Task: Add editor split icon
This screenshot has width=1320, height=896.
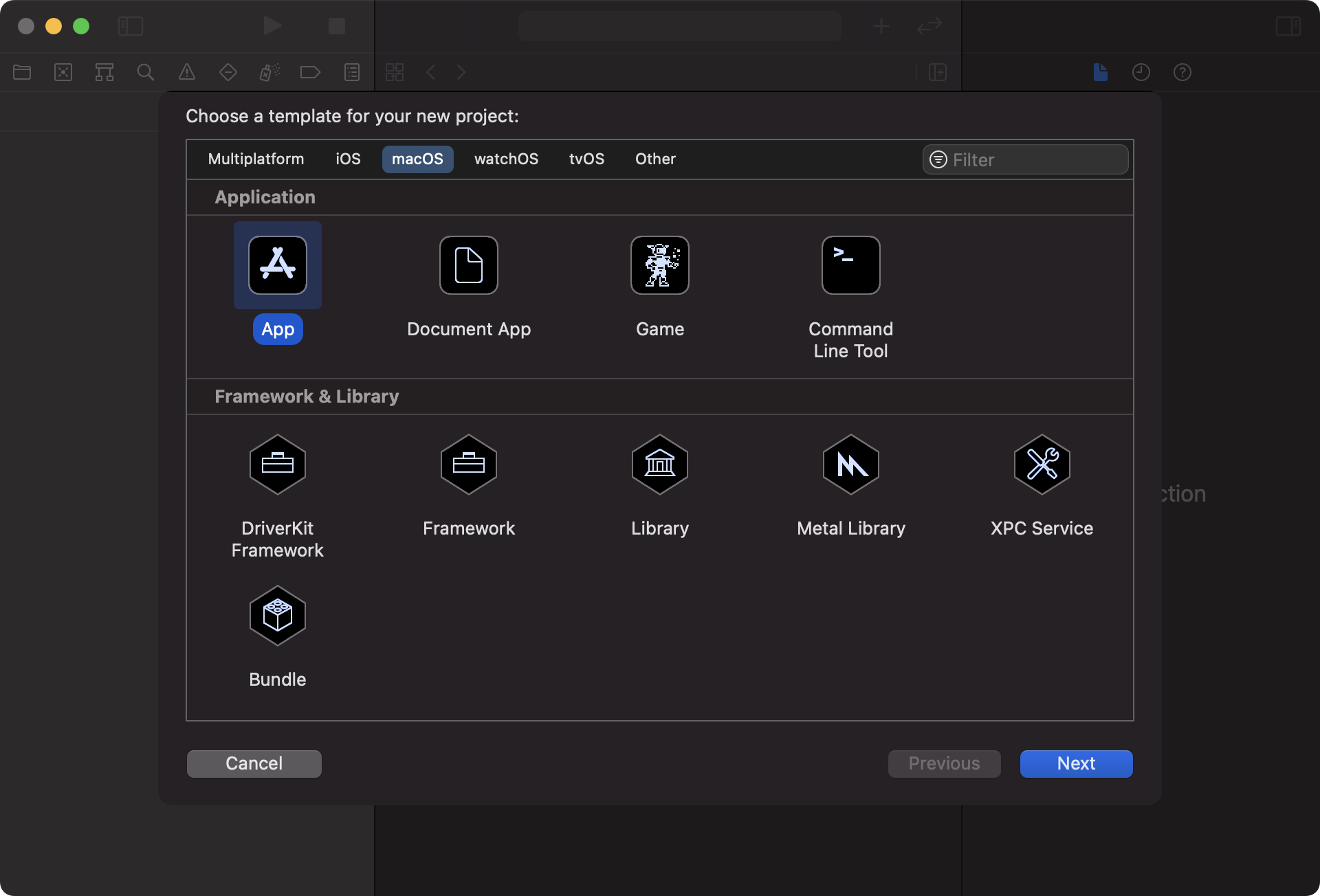Action: (938, 72)
